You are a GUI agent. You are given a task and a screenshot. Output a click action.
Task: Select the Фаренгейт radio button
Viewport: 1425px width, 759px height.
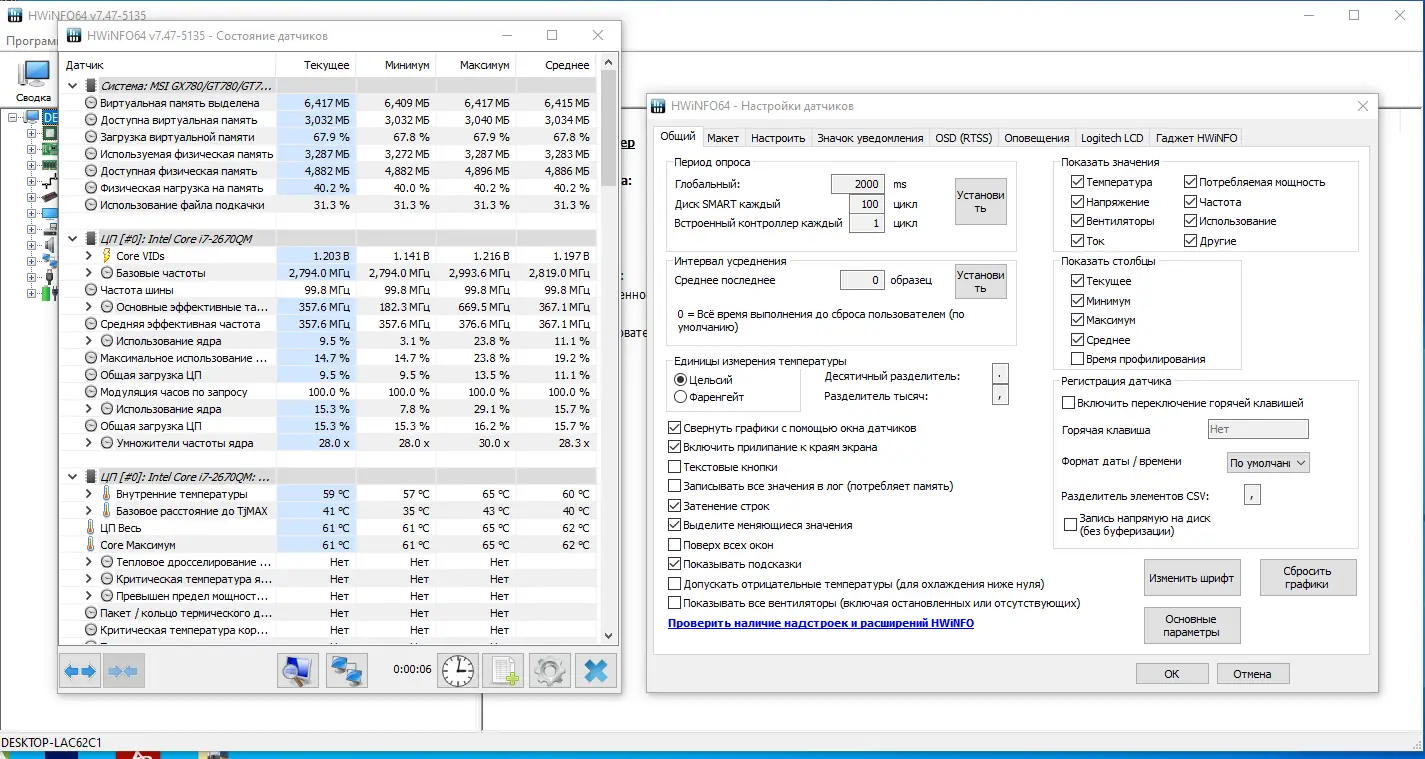coord(681,397)
